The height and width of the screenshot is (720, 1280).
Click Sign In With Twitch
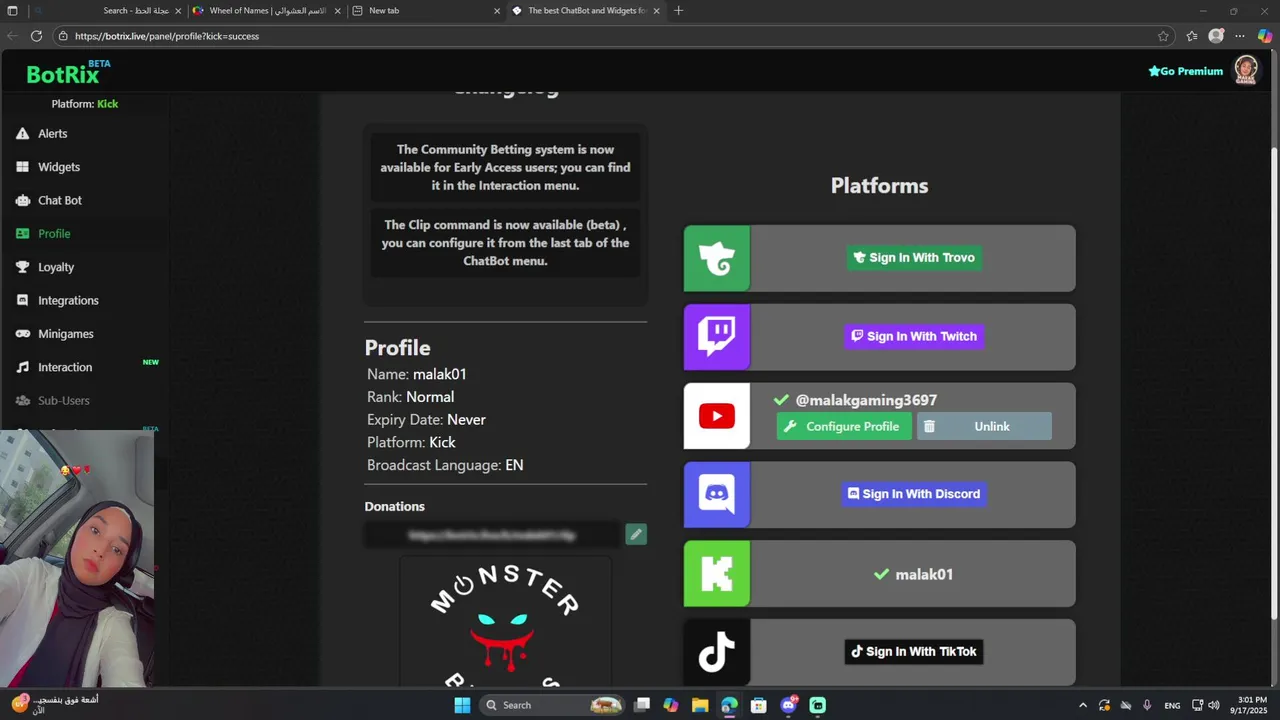(x=914, y=337)
